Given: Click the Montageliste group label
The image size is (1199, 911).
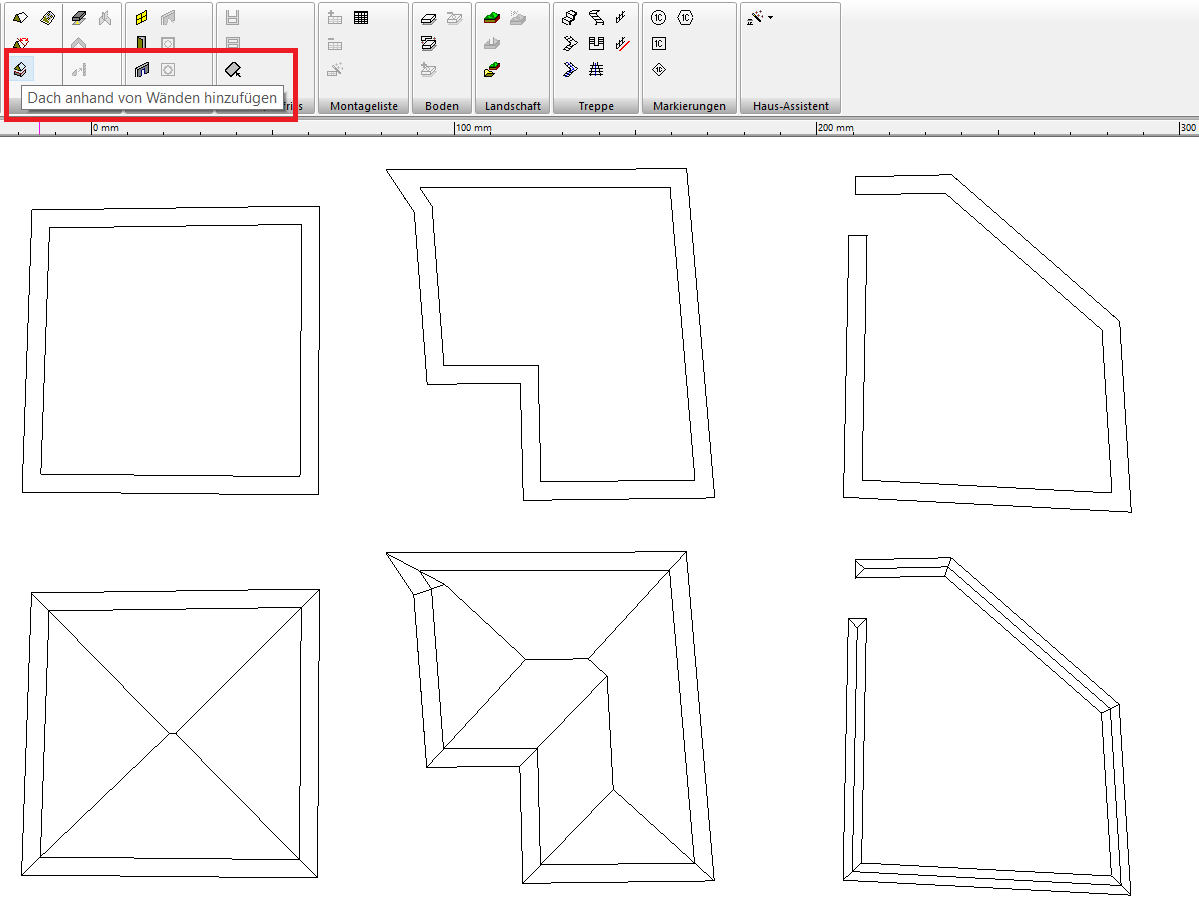Looking at the screenshot, I should [x=364, y=106].
